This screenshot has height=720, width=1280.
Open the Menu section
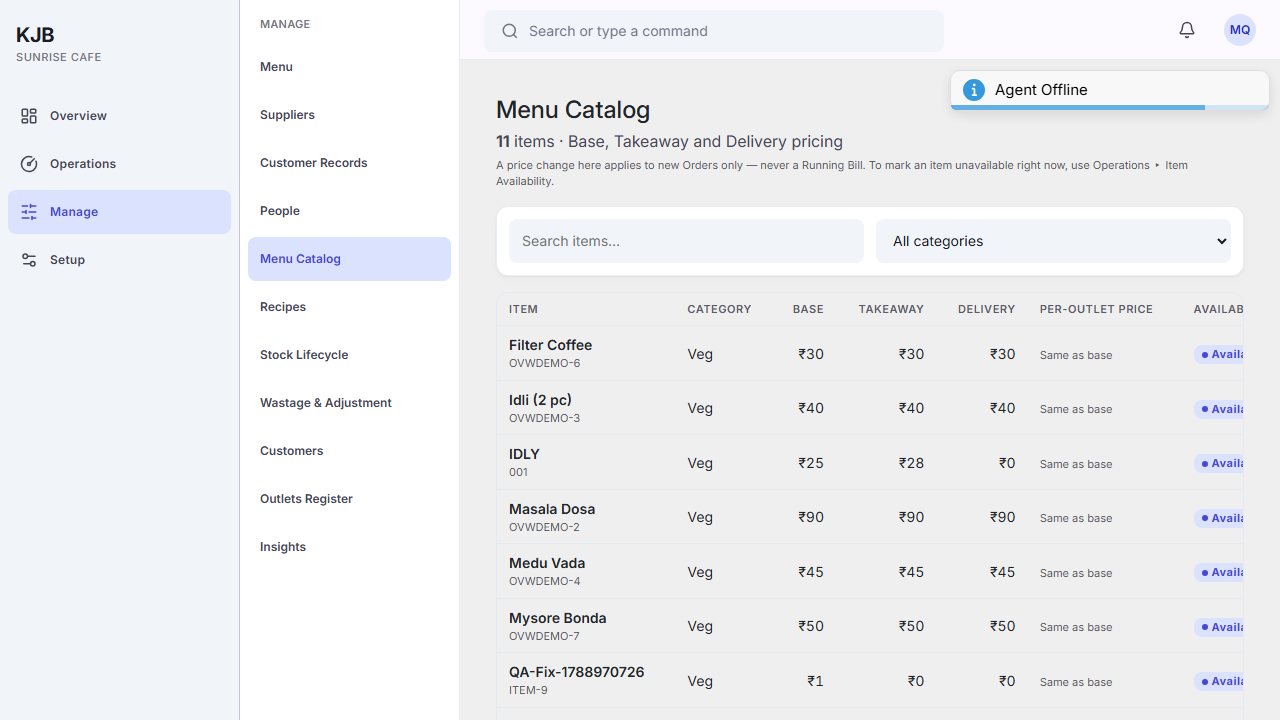click(349, 67)
